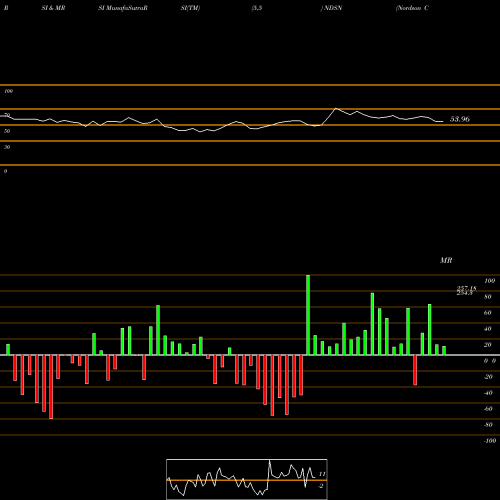Click the 'SI MunafaSutraR' header text
500x500 pixels.
tap(123, 8)
